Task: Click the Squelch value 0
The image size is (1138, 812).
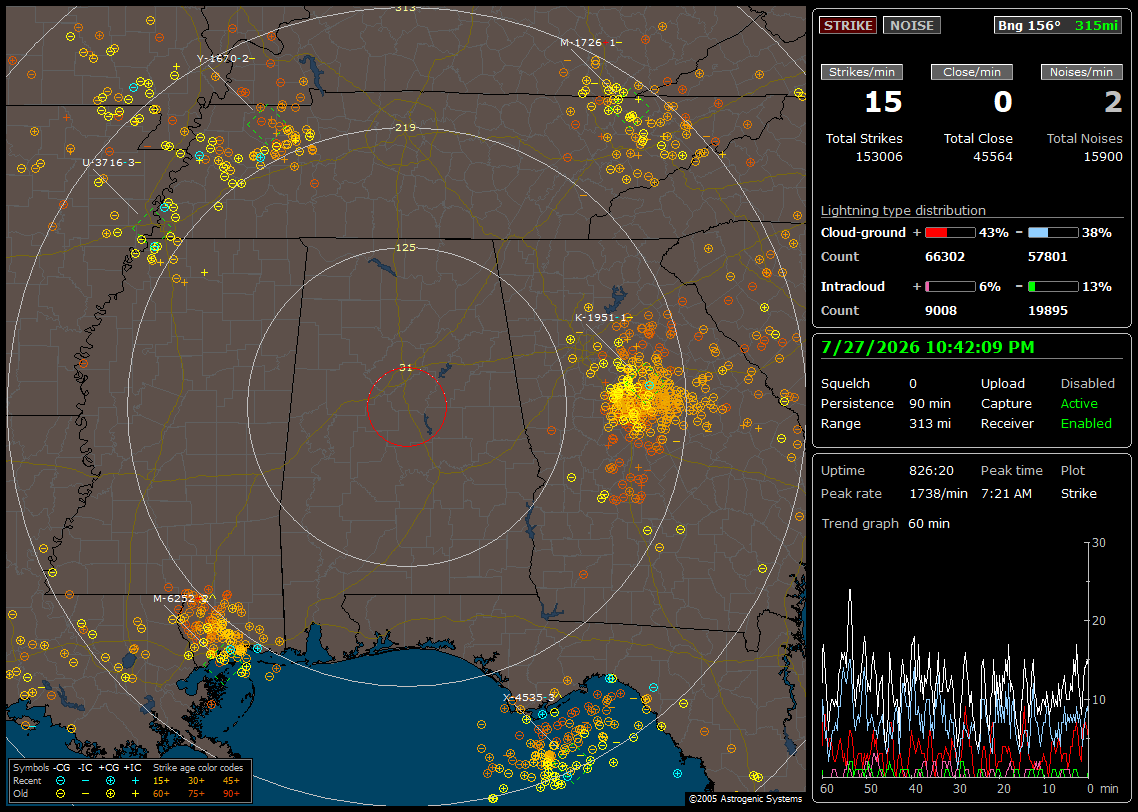Action: click(x=913, y=384)
